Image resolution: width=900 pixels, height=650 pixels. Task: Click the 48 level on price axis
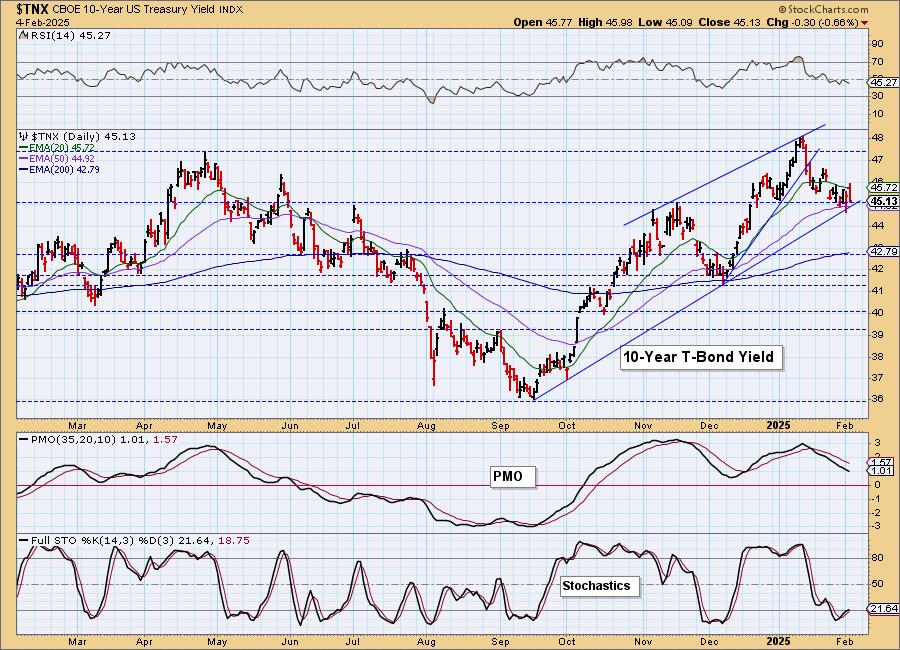(x=879, y=138)
